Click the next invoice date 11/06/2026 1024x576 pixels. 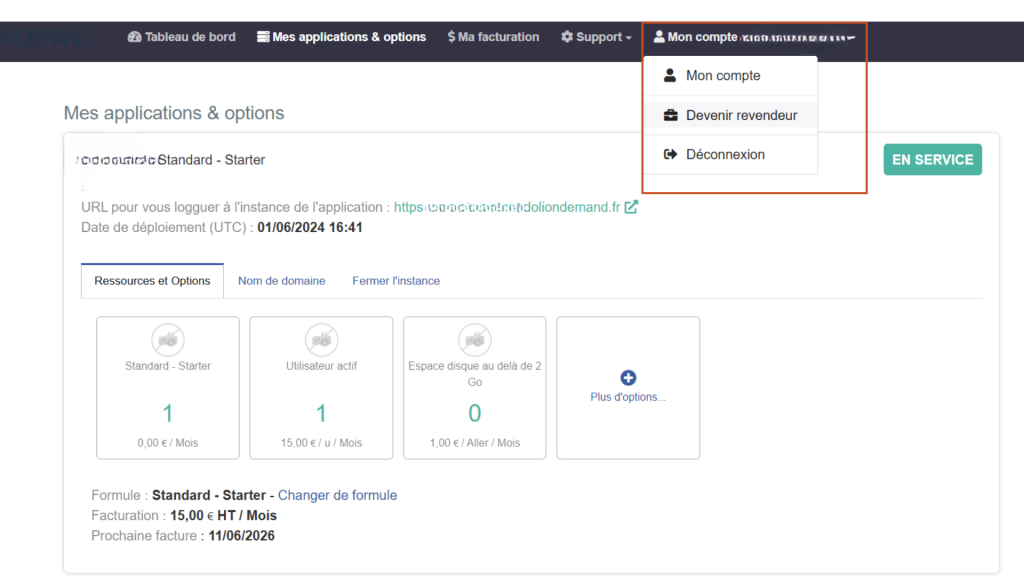tap(242, 536)
